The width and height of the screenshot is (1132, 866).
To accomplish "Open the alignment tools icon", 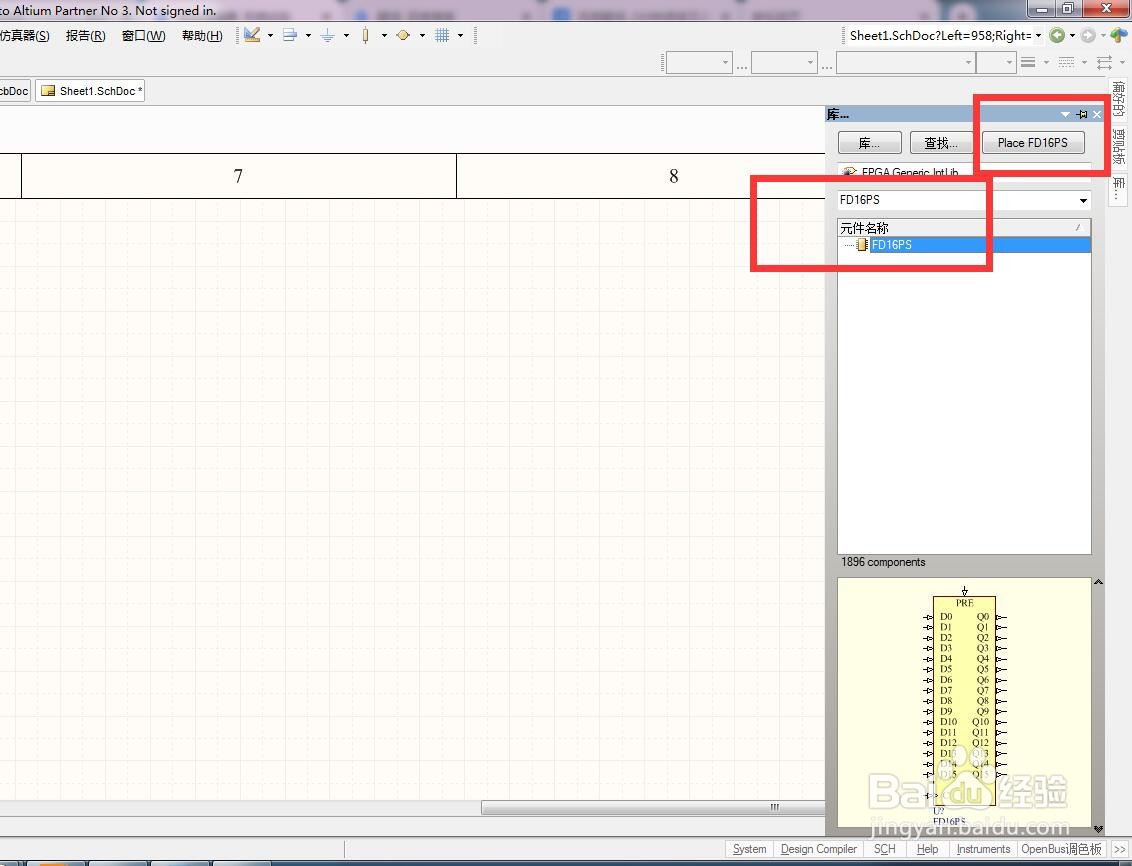I will tap(289, 35).
